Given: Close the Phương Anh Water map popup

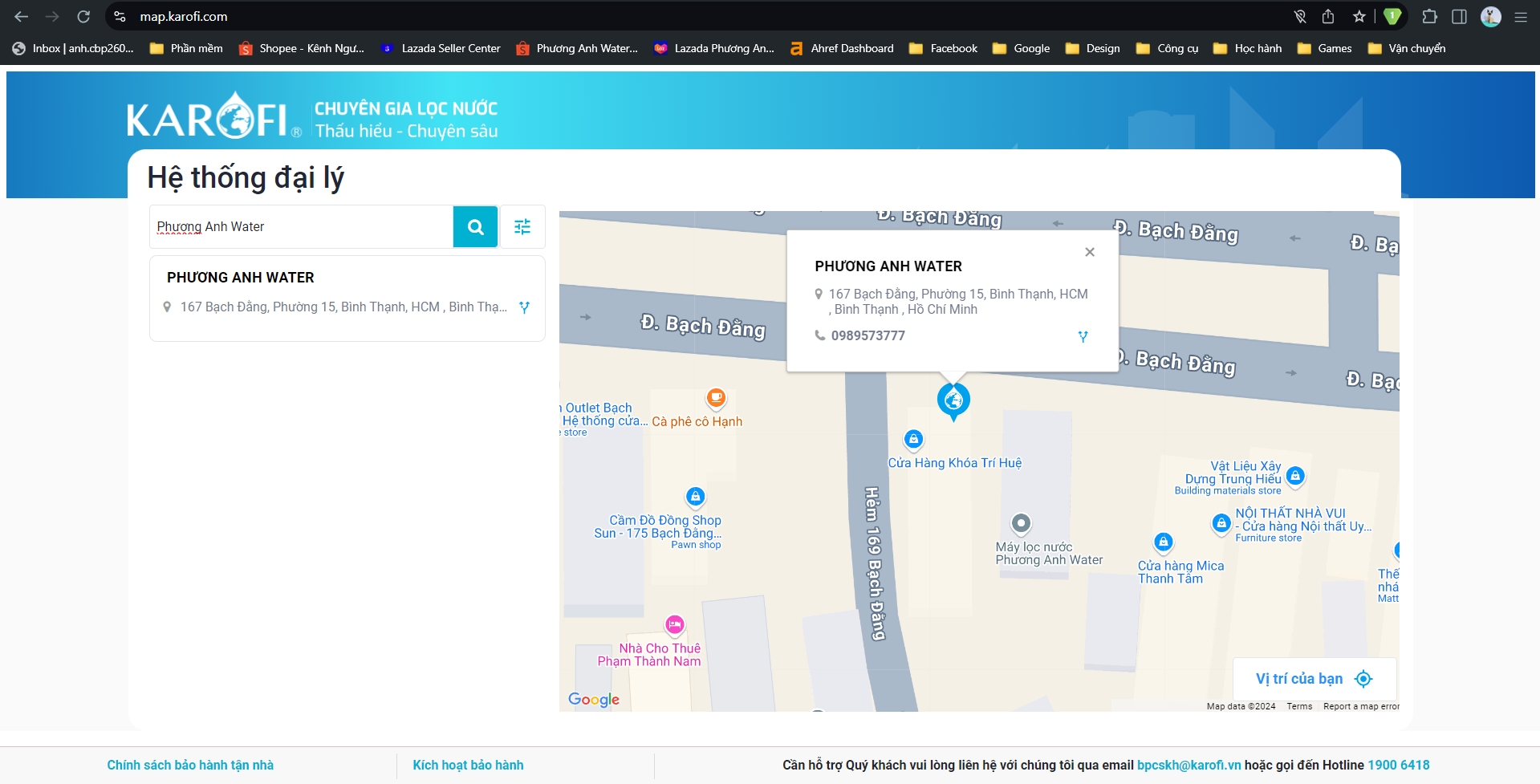Looking at the screenshot, I should pos(1090,252).
